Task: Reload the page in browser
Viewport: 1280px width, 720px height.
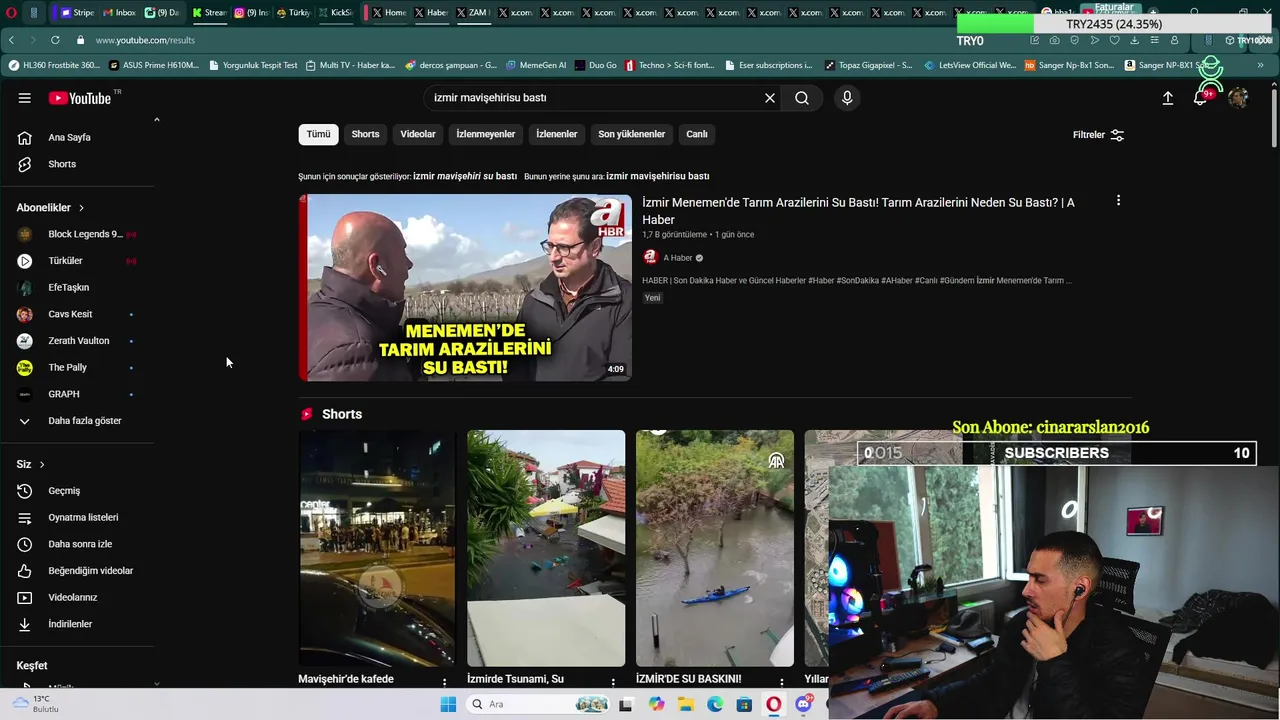Action: tap(54, 40)
